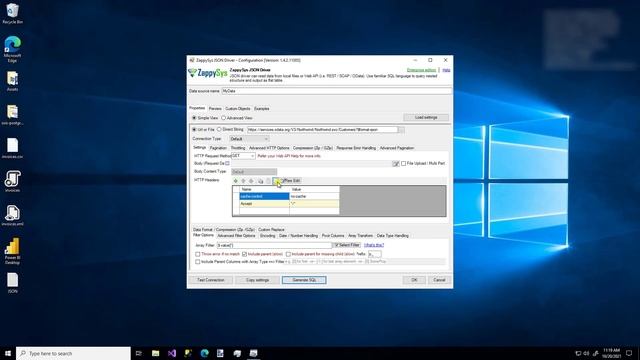Screen dimensions: 640x360
Task: Select the Direct String radio option
Action: coord(219,129)
